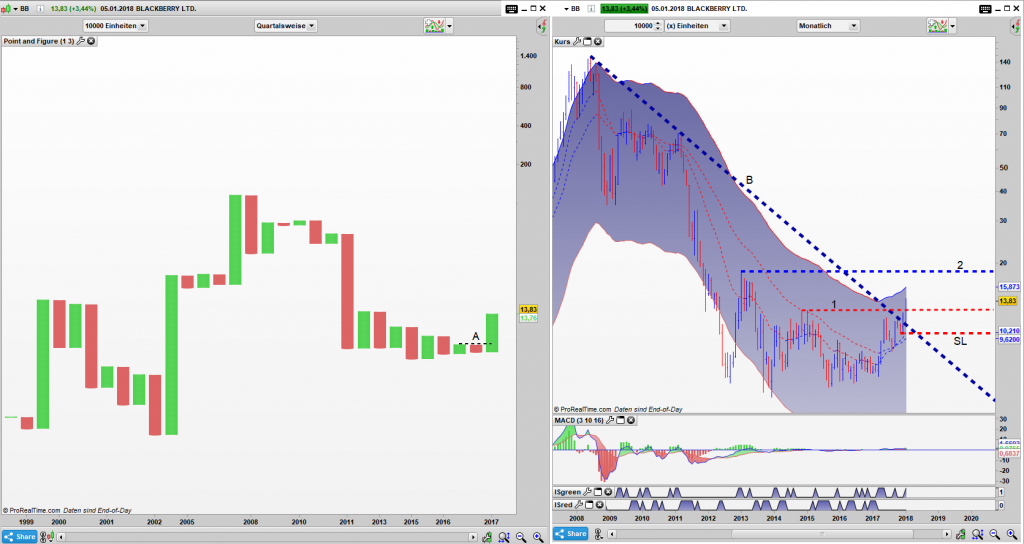Click chart lock icon left of zoom tools, left chart

(487, 537)
